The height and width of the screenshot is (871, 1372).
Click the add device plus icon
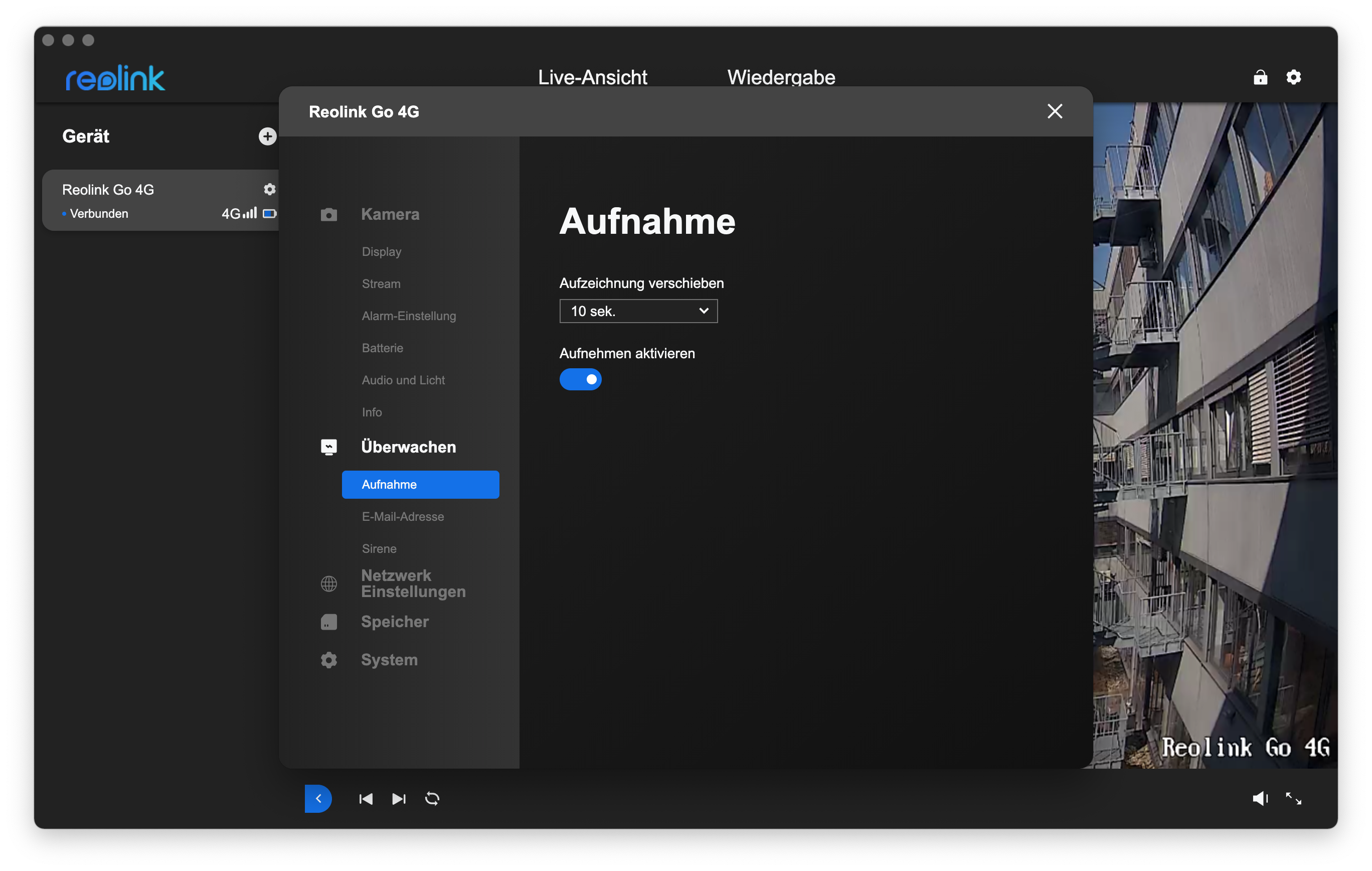(x=267, y=136)
